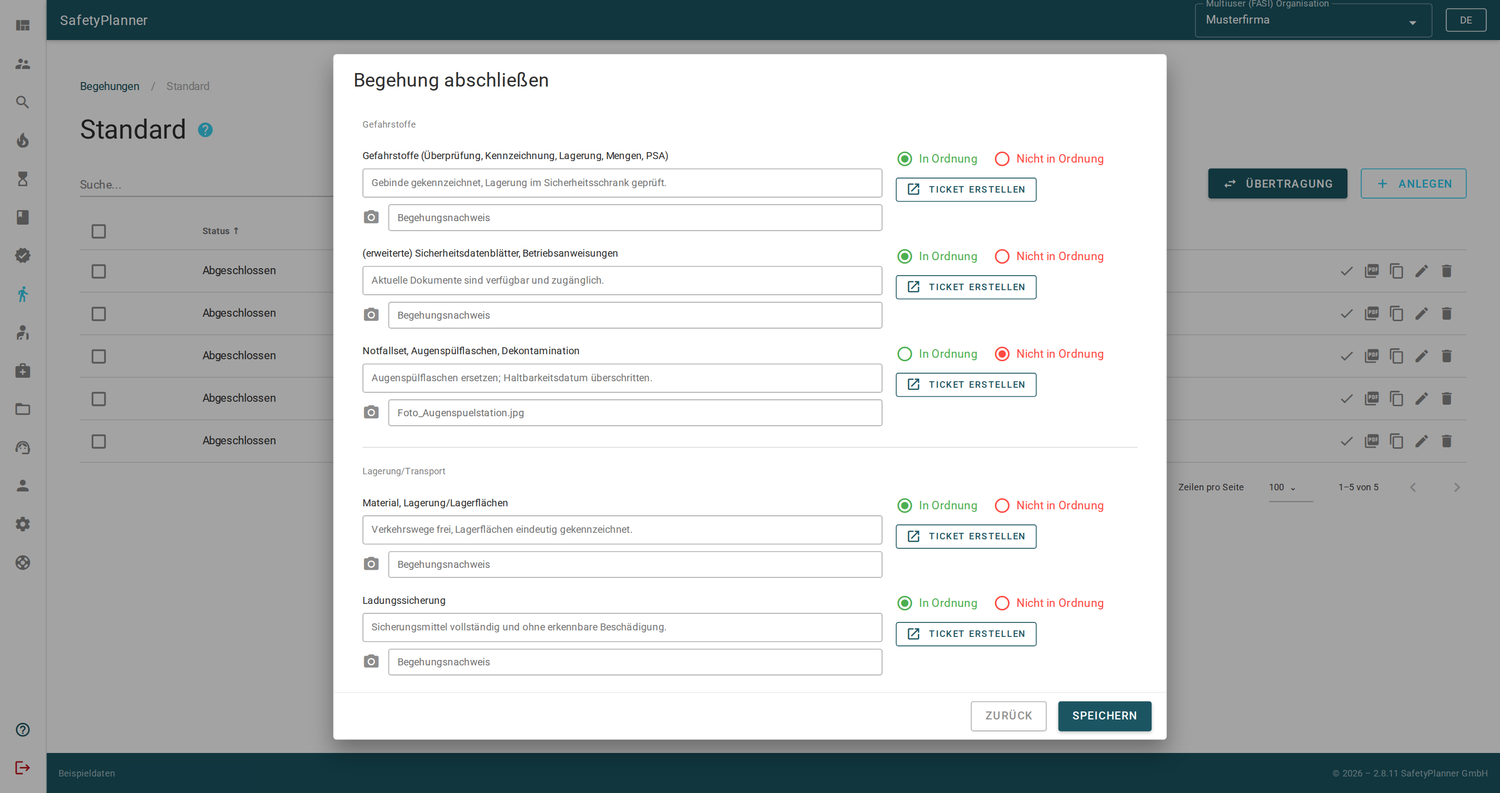Edit the comment field about Augenspülflaschen ersetzen
Image resolution: width=1500 pixels, height=793 pixels.
(x=622, y=378)
